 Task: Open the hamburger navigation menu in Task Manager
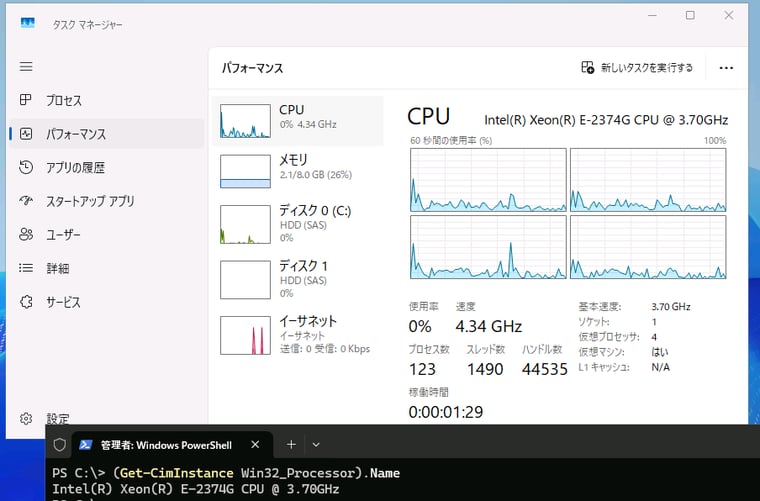pos(26,66)
